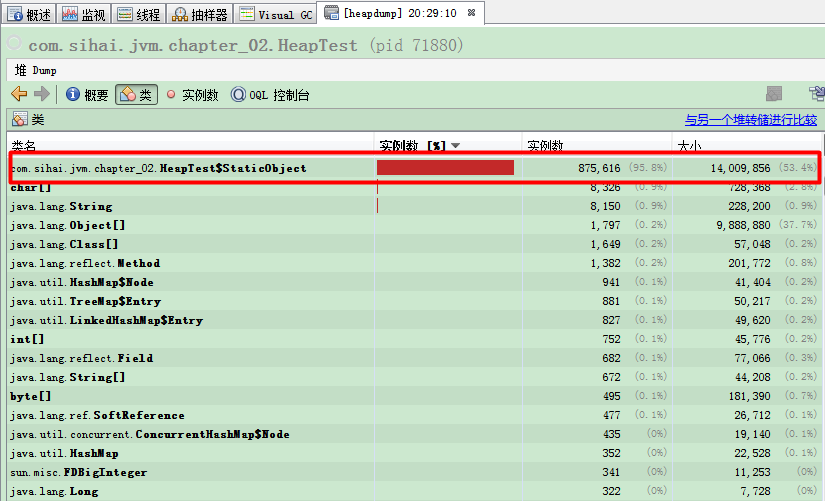Image resolution: width=825 pixels, height=501 pixels.
Task: Click the red instance percentage bar
Action: point(445,168)
